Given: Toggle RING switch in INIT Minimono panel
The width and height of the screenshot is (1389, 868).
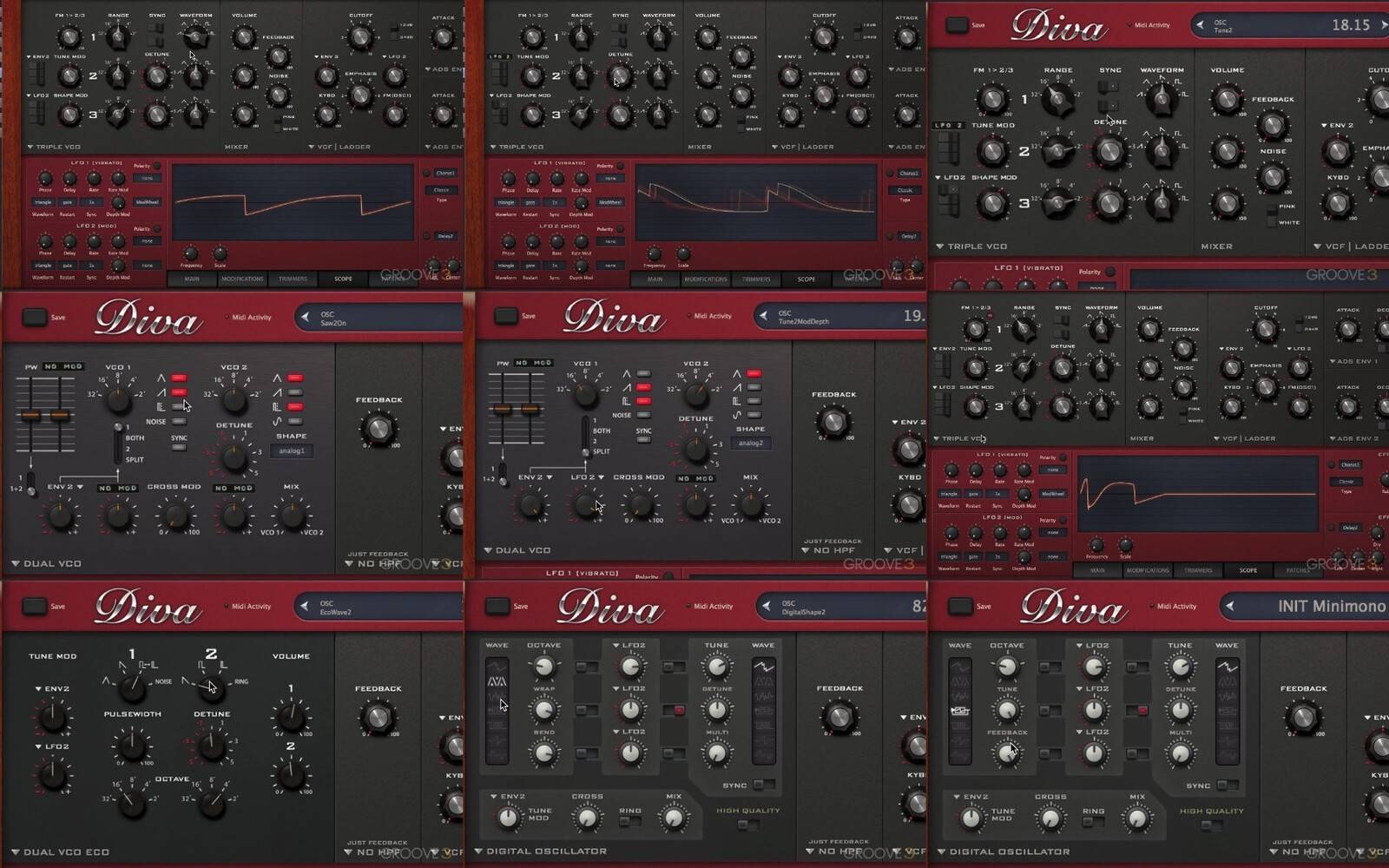Looking at the screenshot, I should [1094, 821].
